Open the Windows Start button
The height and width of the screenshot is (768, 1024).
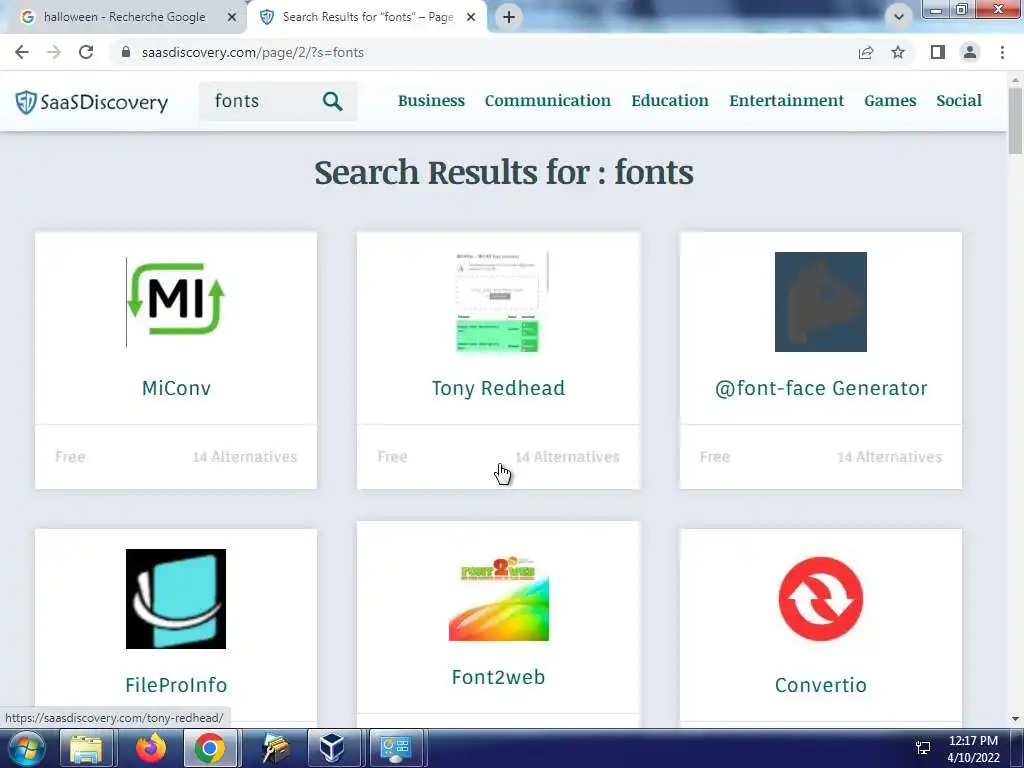(25, 748)
